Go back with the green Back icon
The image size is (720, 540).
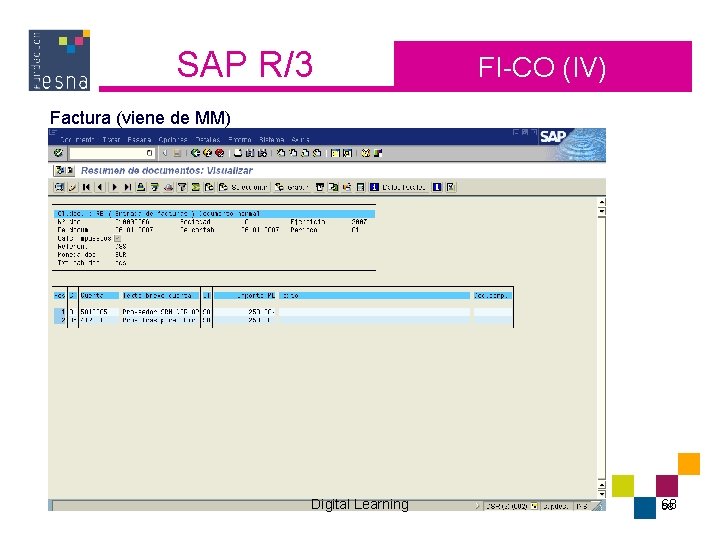click(195, 153)
